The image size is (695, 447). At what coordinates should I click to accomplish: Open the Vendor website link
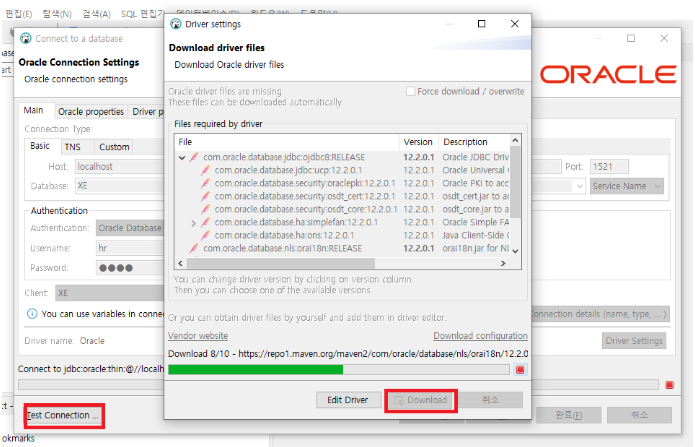tap(198, 336)
